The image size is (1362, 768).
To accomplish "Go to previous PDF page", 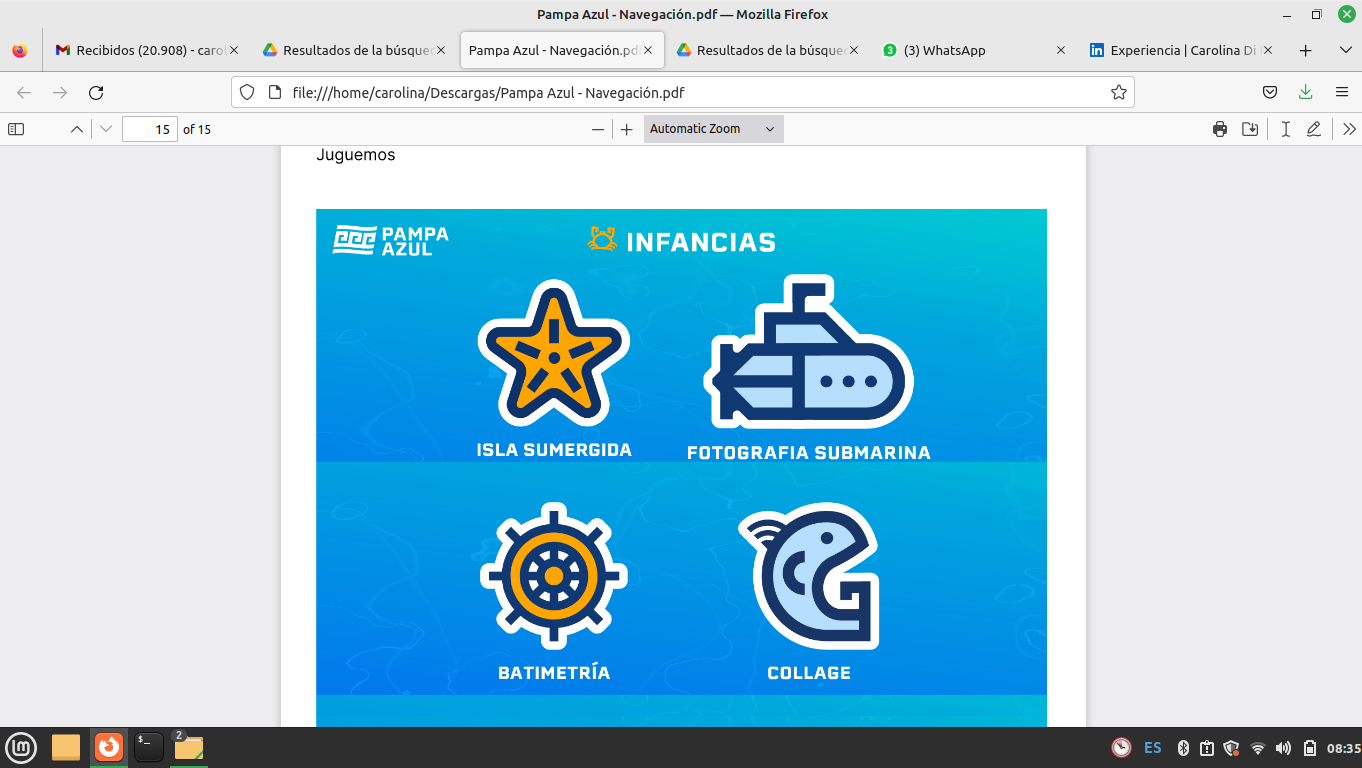I will 76,129.
